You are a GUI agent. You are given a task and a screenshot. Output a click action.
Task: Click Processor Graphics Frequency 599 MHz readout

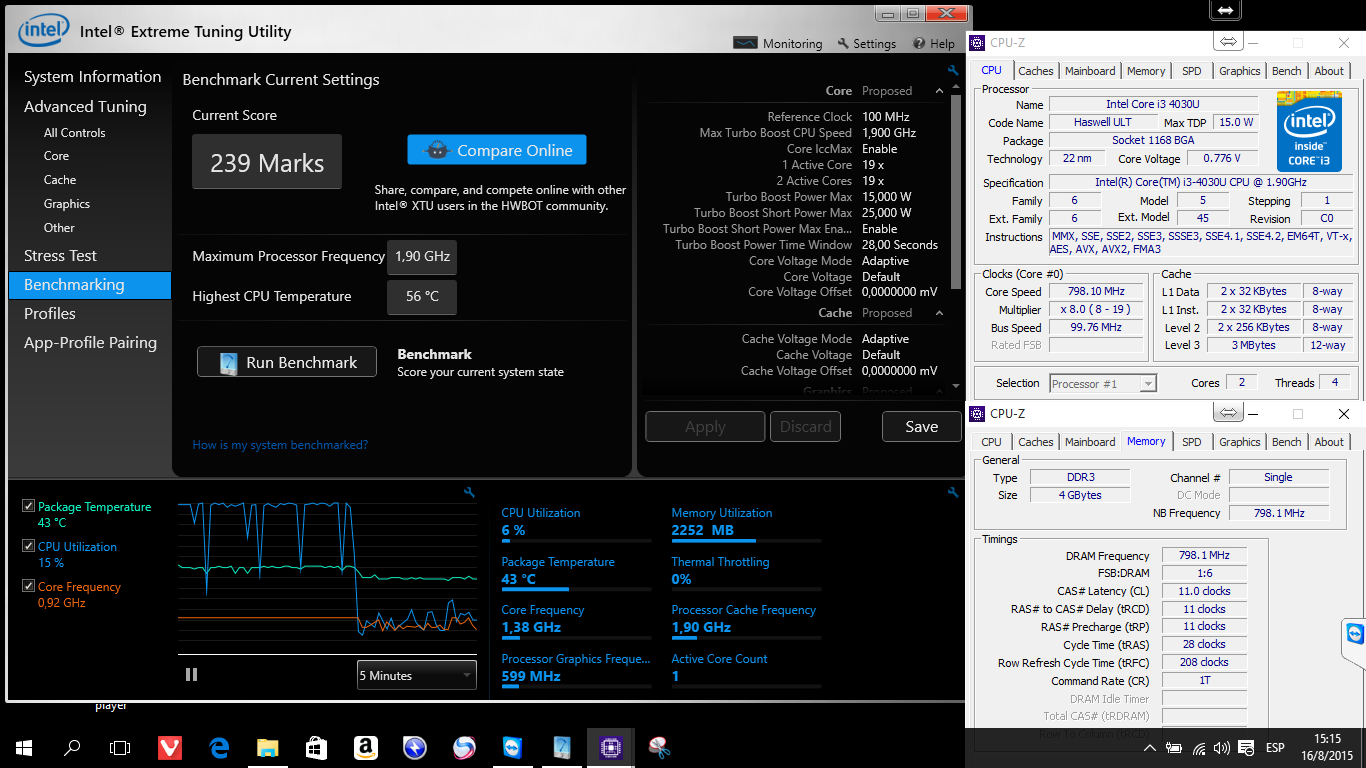[575, 667]
